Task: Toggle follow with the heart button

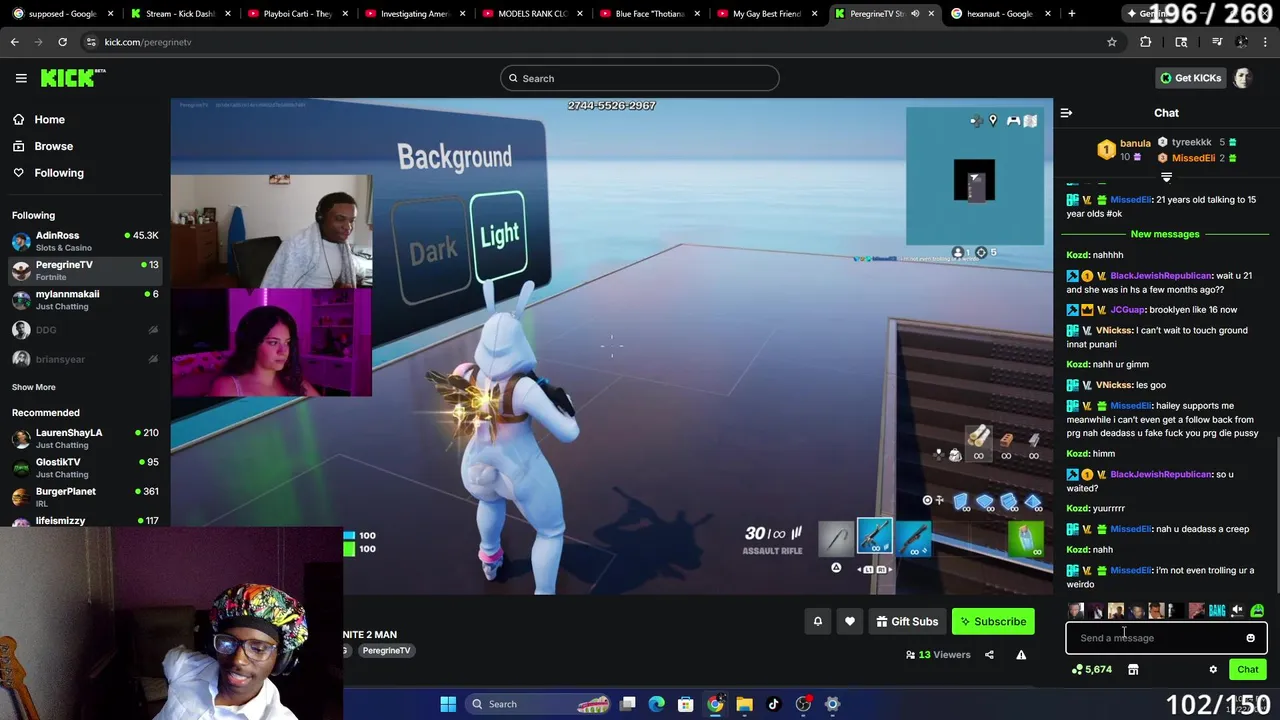Action: click(850, 622)
